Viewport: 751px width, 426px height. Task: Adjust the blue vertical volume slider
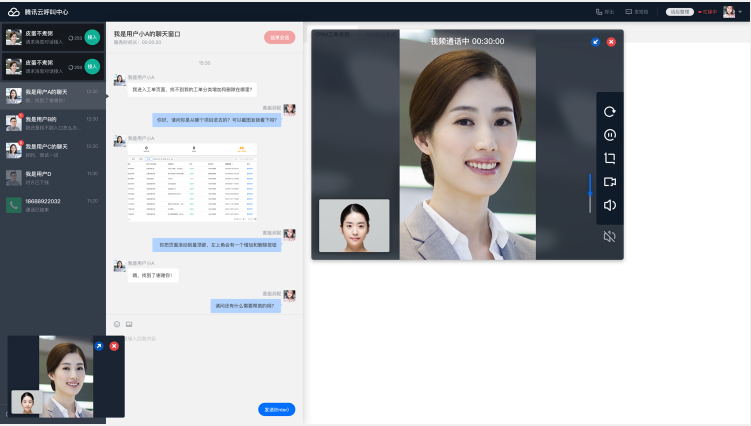(590, 194)
